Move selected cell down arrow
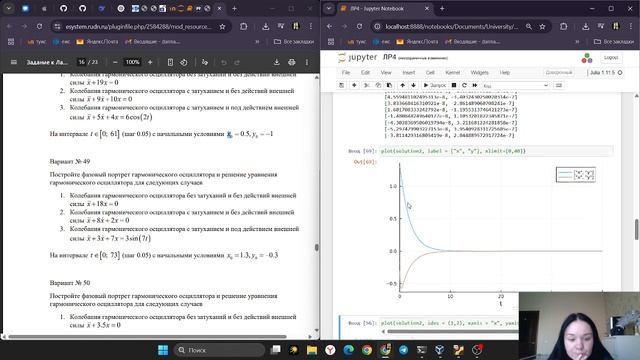Viewport: 640px width, 360px height. coord(413,85)
